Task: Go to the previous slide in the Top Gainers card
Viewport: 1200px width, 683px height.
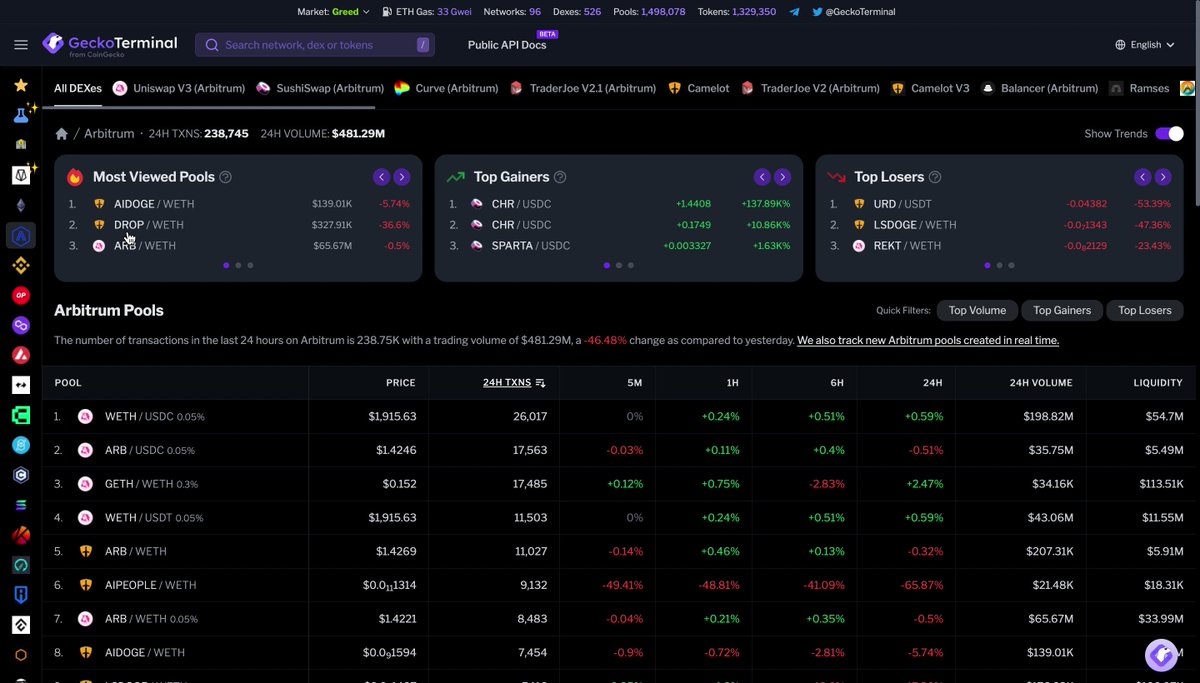Action: (x=762, y=177)
